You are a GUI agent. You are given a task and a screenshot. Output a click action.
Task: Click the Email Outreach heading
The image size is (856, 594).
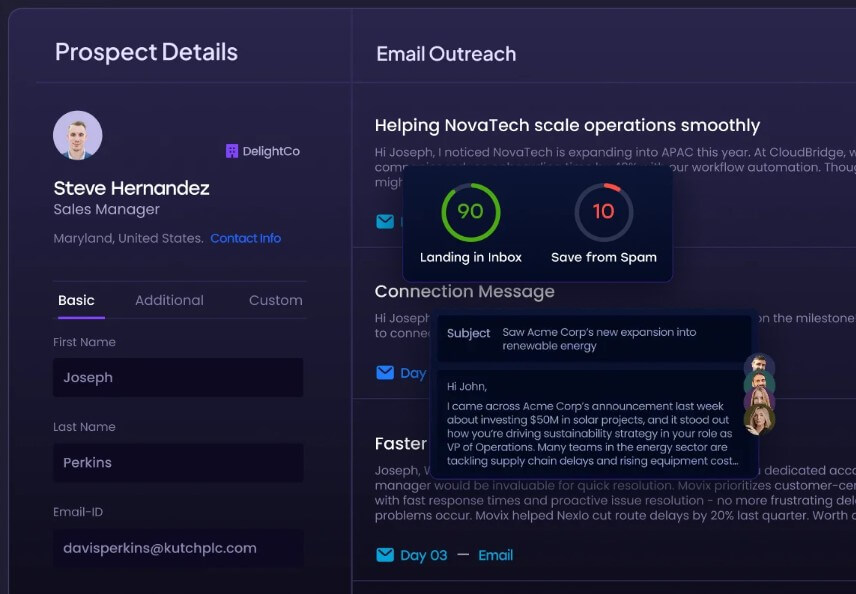coord(446,54)
